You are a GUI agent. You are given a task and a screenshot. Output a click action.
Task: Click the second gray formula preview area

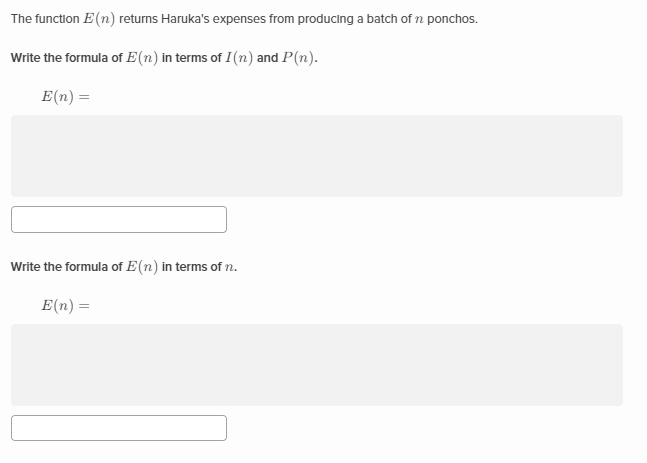(316, 365)
